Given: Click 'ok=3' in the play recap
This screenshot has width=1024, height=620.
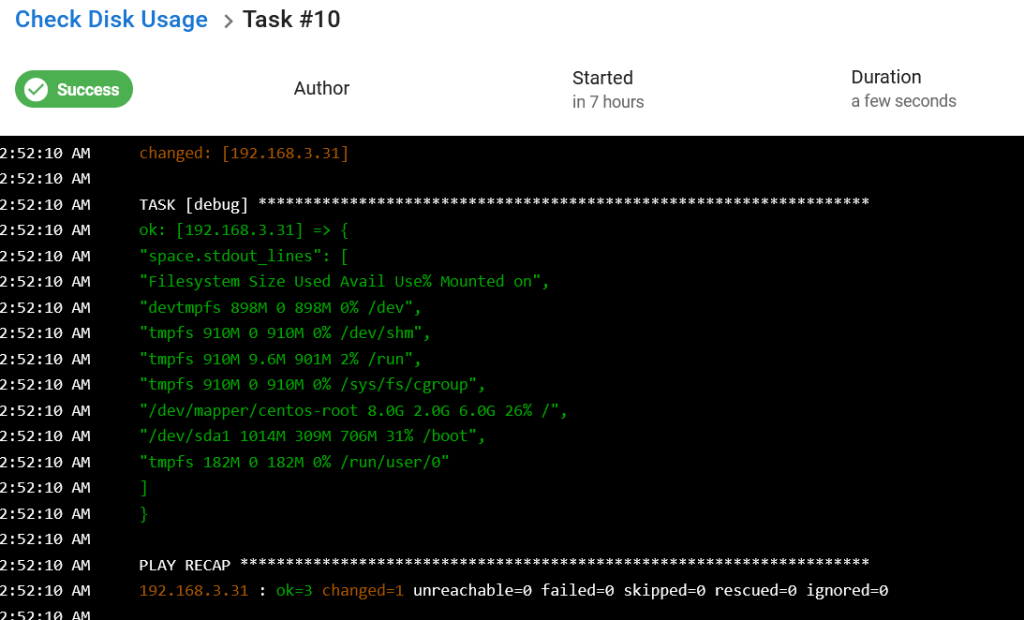Looking at the screenshot, I should point(294,591).
